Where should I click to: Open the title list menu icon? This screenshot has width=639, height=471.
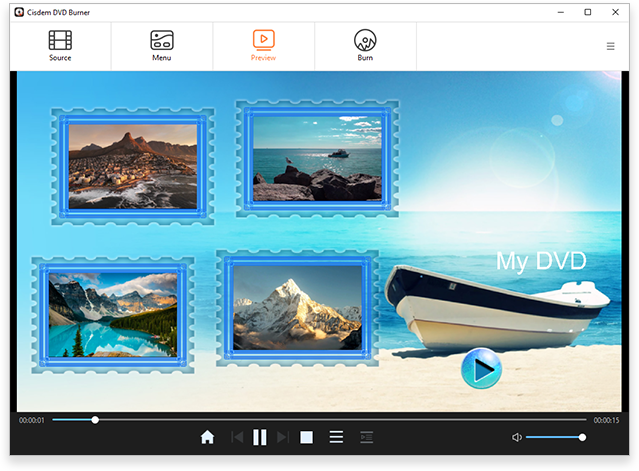[x=337, y=437]
